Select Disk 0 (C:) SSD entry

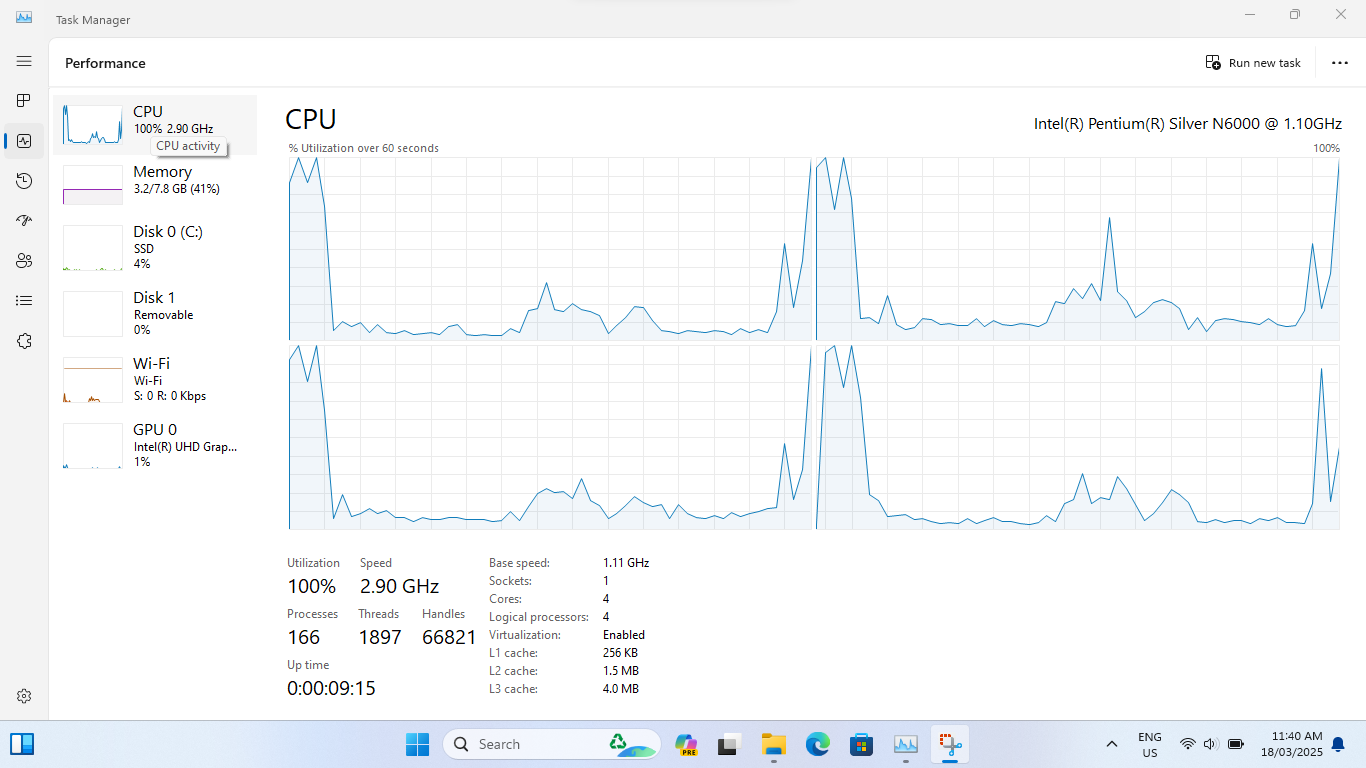155,247
